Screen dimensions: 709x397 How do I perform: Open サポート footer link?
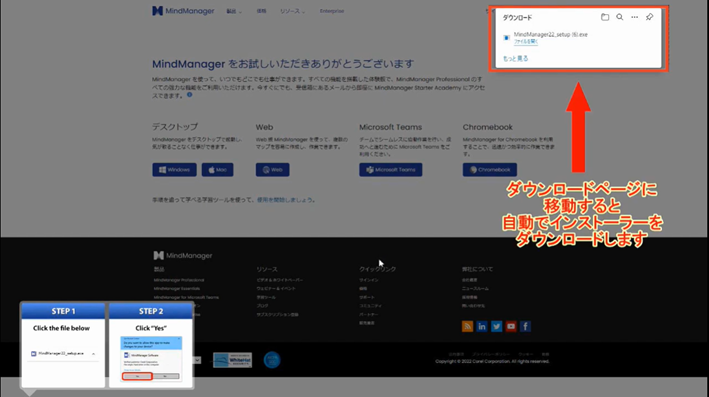click(367, 297)
